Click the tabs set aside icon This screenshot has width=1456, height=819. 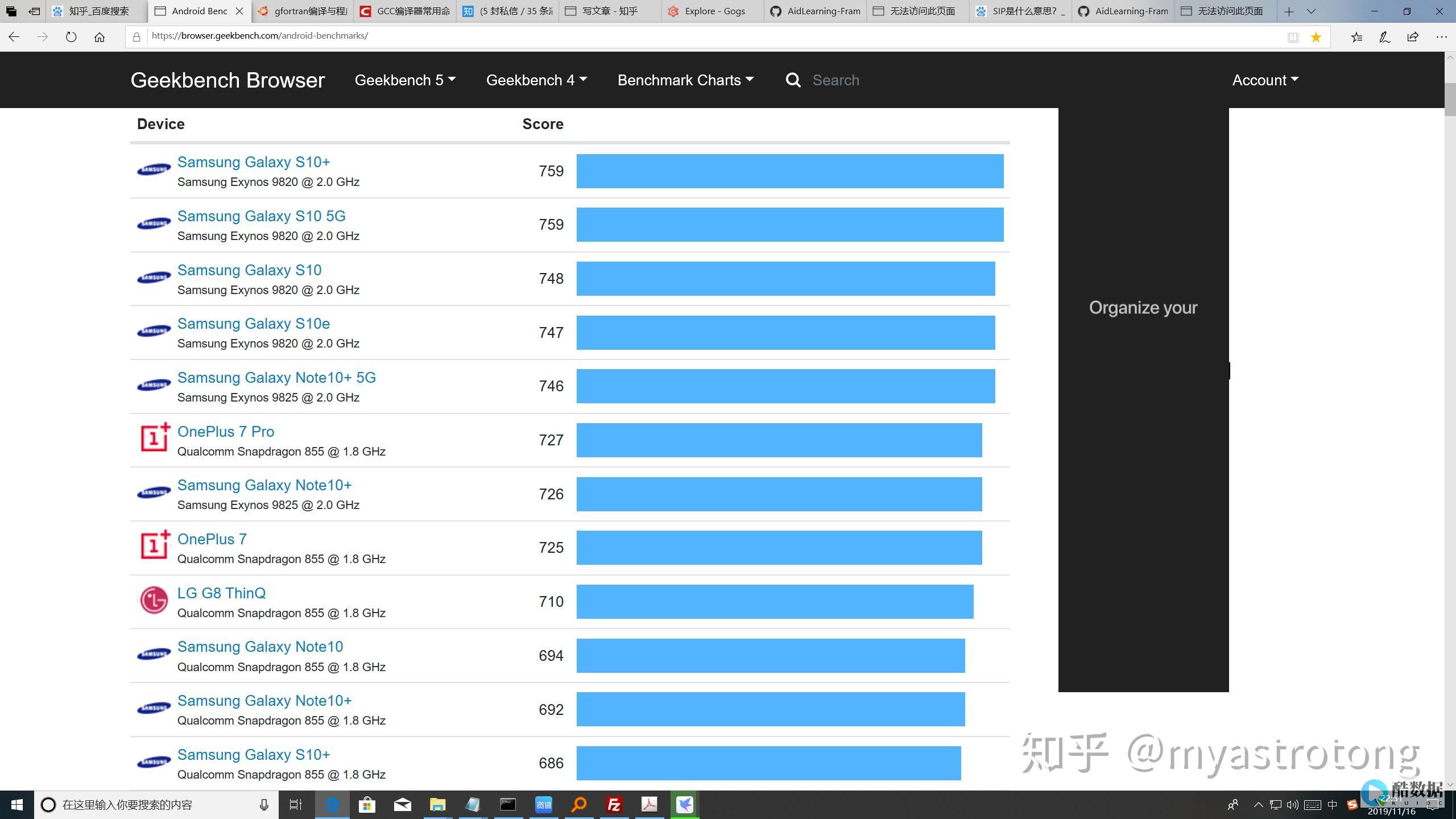coord(11,11)
